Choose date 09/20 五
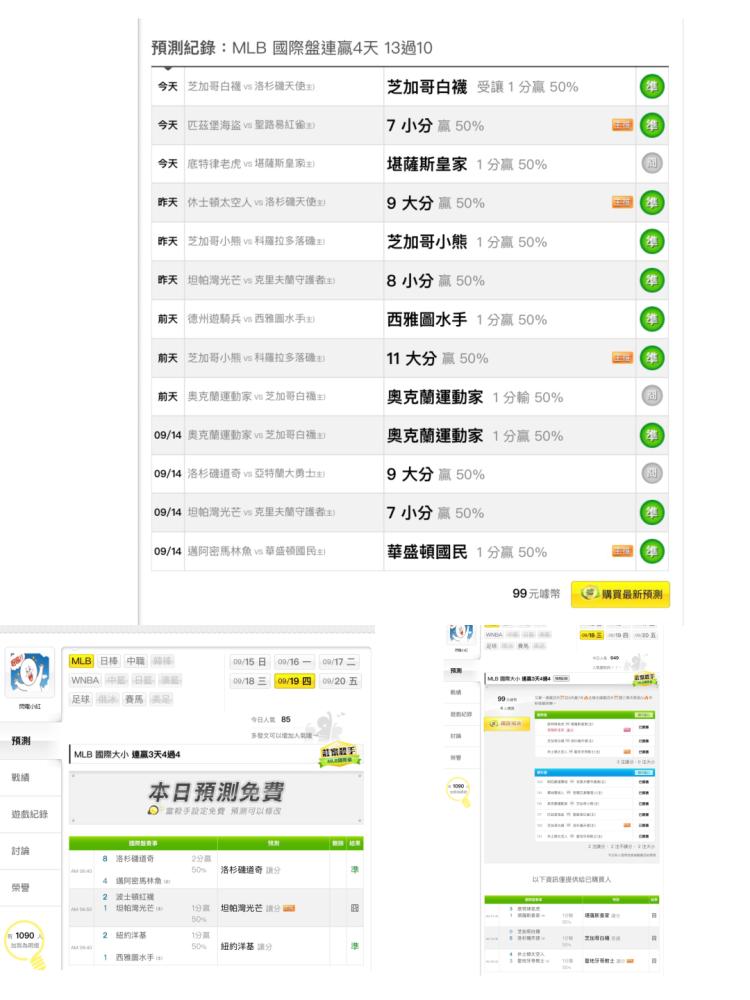 tap(339, 681)
